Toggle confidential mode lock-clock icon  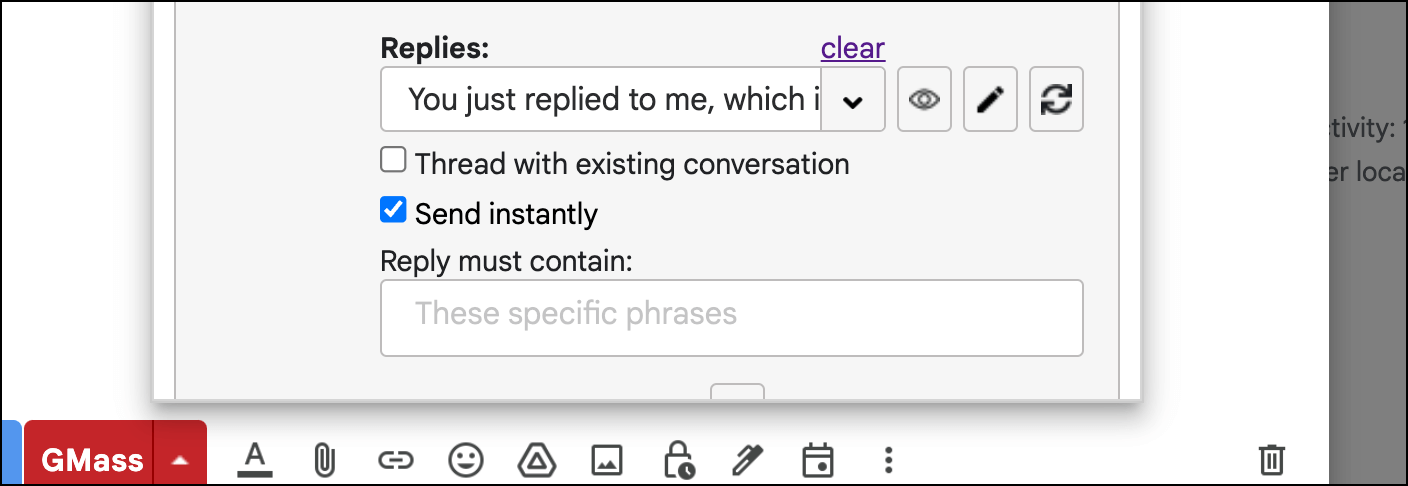tap(678, 460)
